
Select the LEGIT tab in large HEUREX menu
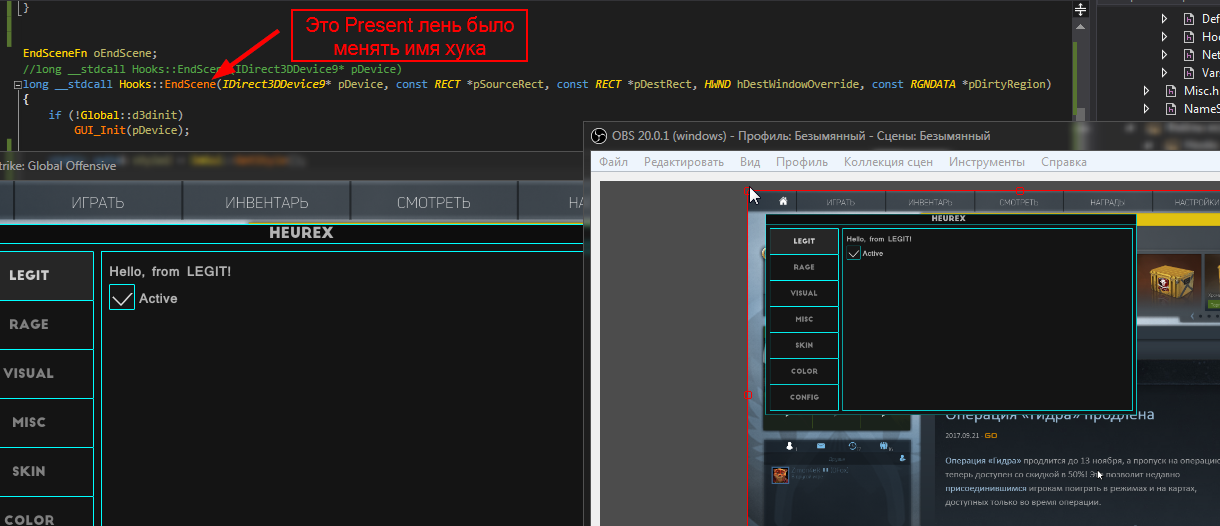[46, 276]
